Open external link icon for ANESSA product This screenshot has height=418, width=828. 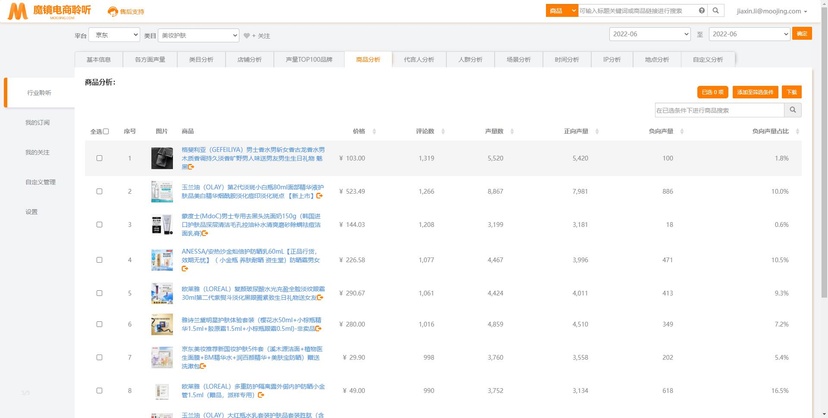pos(185,269)
